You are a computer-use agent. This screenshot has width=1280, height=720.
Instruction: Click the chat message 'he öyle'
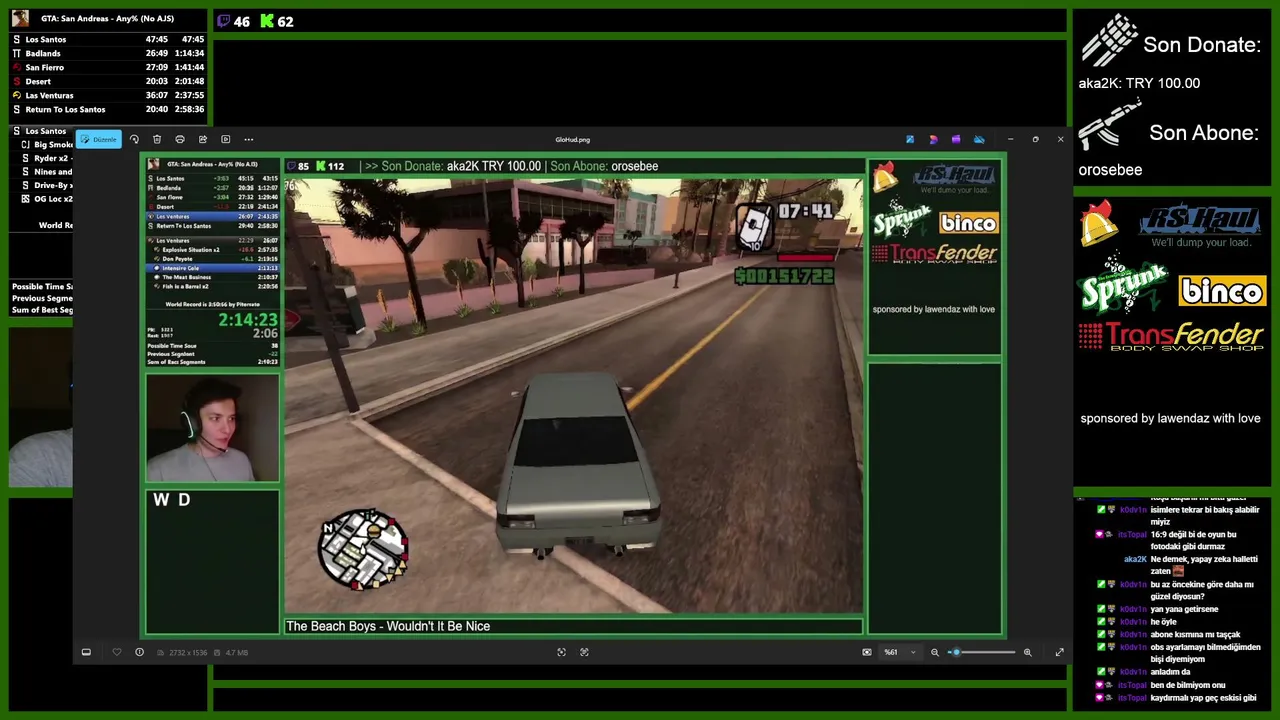pos(1163,622)
